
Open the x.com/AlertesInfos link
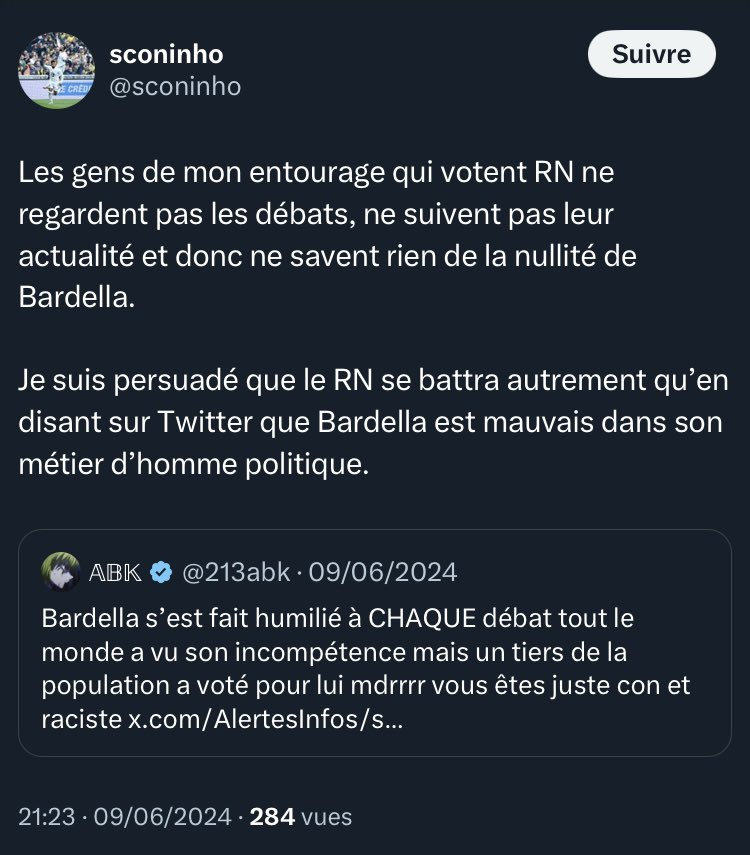point(266,720)
